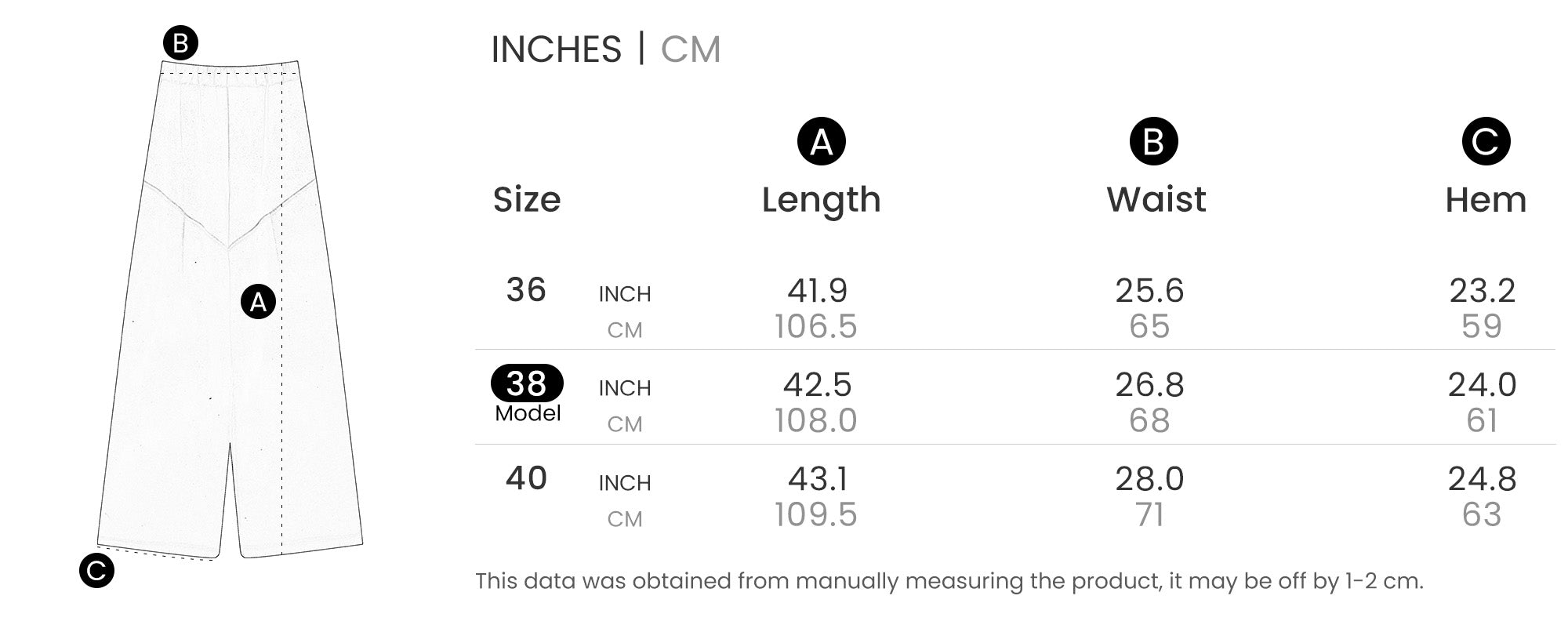1568x632 pixels.
Task: Click the A marker on the pants diagram
Action: [258, 302]
